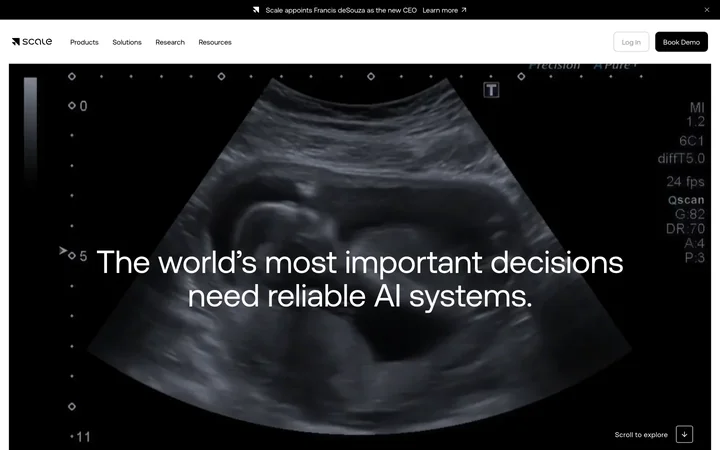Screen dimensions: 720x450
Task: Click the depth label 0
Action: 83,107
